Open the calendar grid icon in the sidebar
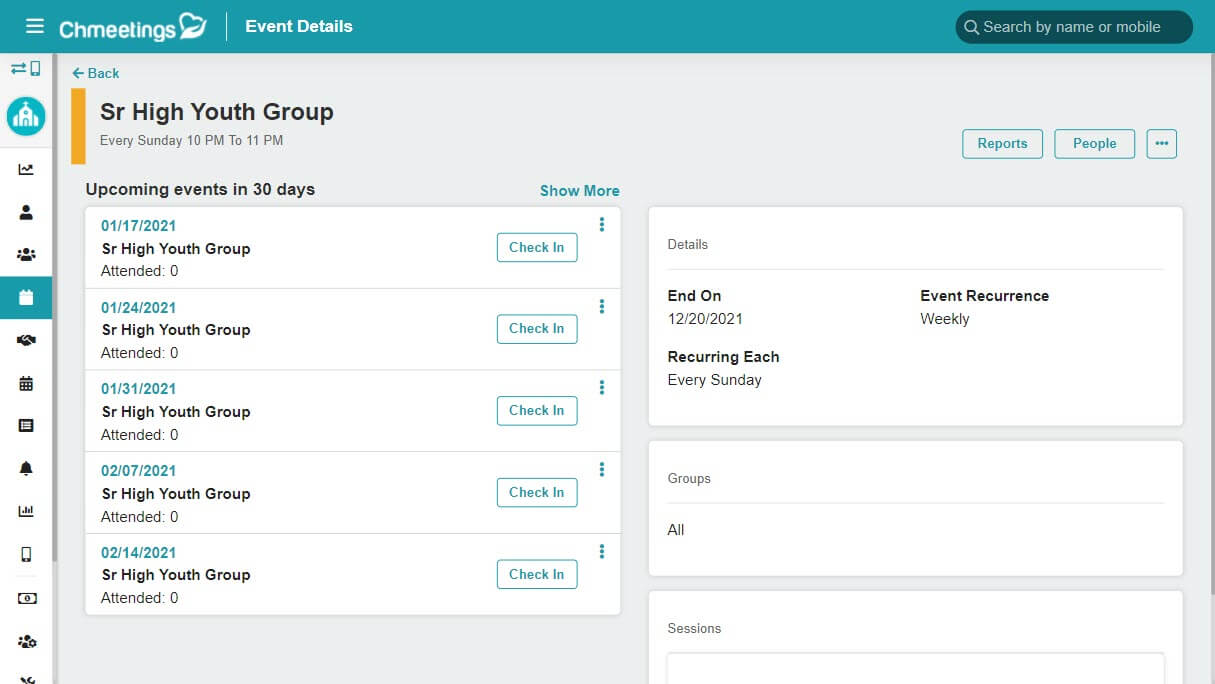This screenshot has height=684, width=1215. 25,383
